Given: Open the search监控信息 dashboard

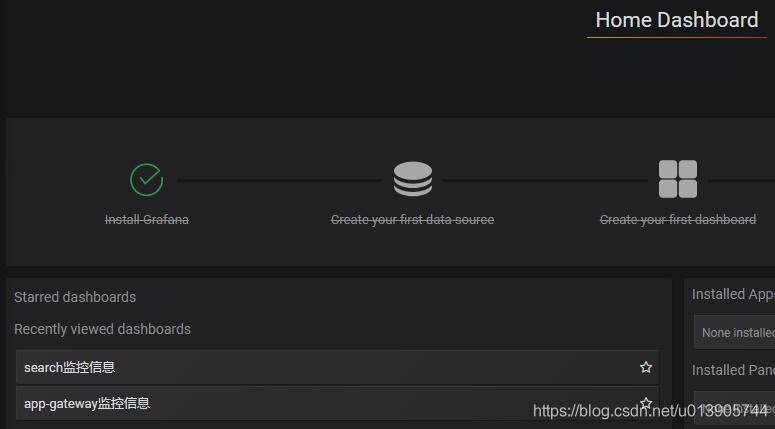Looking at the screenshot, I should (x=70, y=367).
